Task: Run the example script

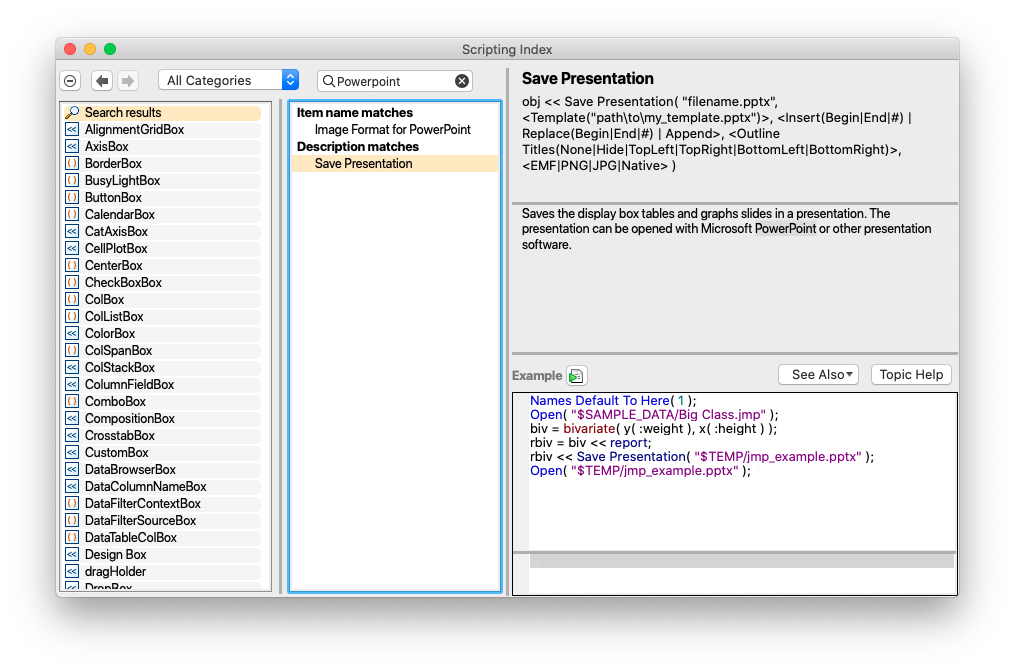Action: click(x=576, y=375)
